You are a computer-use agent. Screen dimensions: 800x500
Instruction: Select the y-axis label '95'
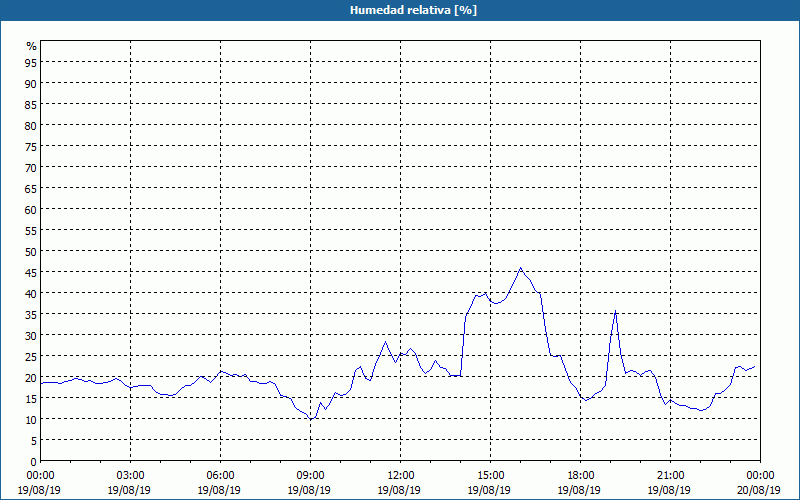(x=31, y=62)
